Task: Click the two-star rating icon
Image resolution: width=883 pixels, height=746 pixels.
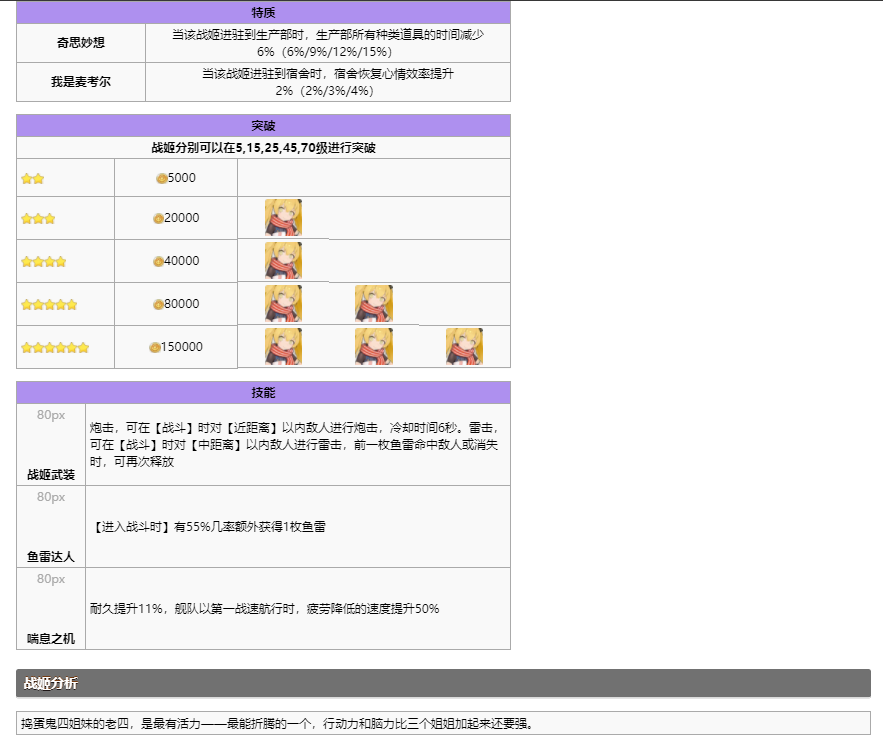Action: tap(32, 179)
